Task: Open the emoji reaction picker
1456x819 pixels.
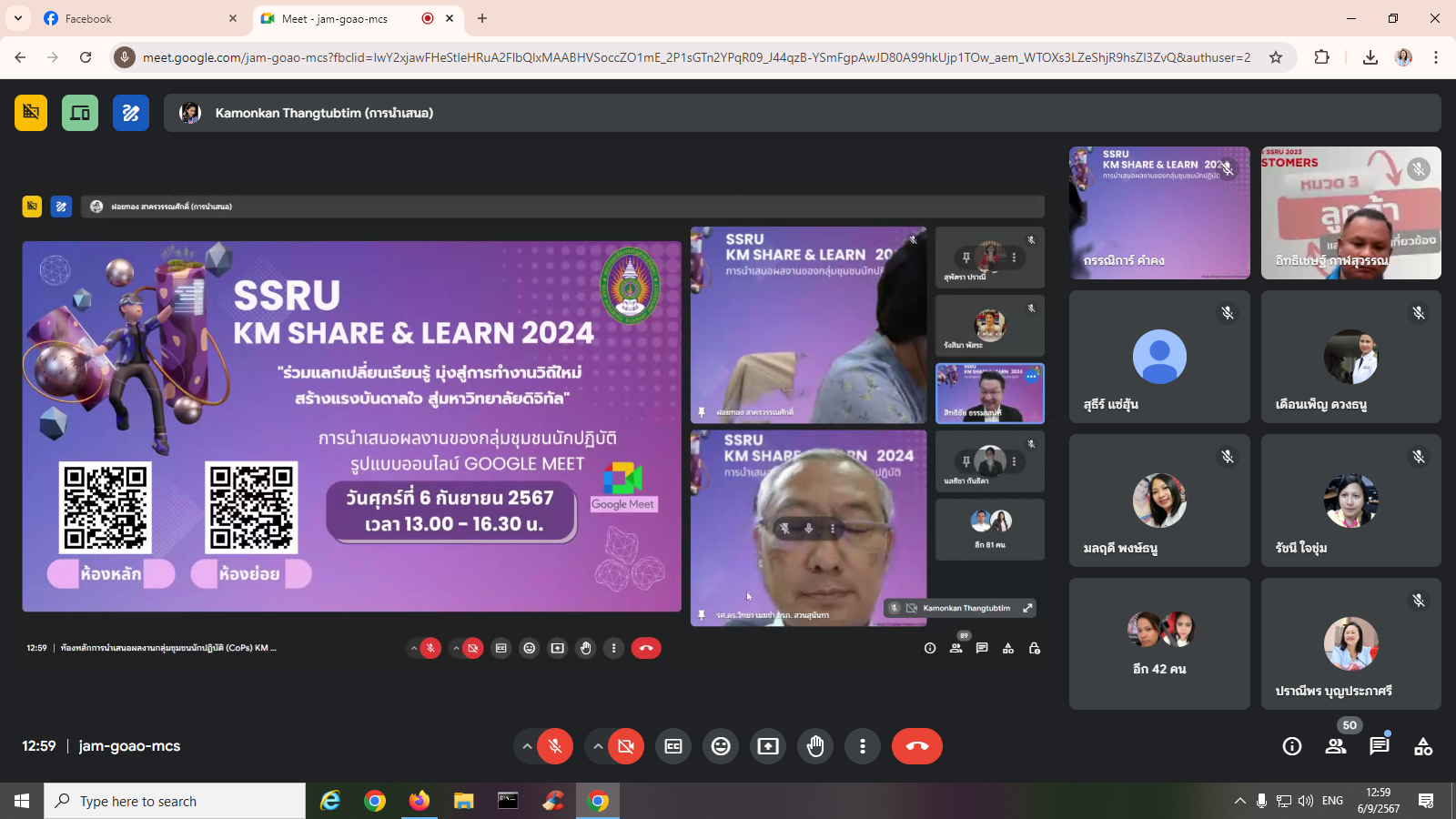Action: (x=721, y=746)
